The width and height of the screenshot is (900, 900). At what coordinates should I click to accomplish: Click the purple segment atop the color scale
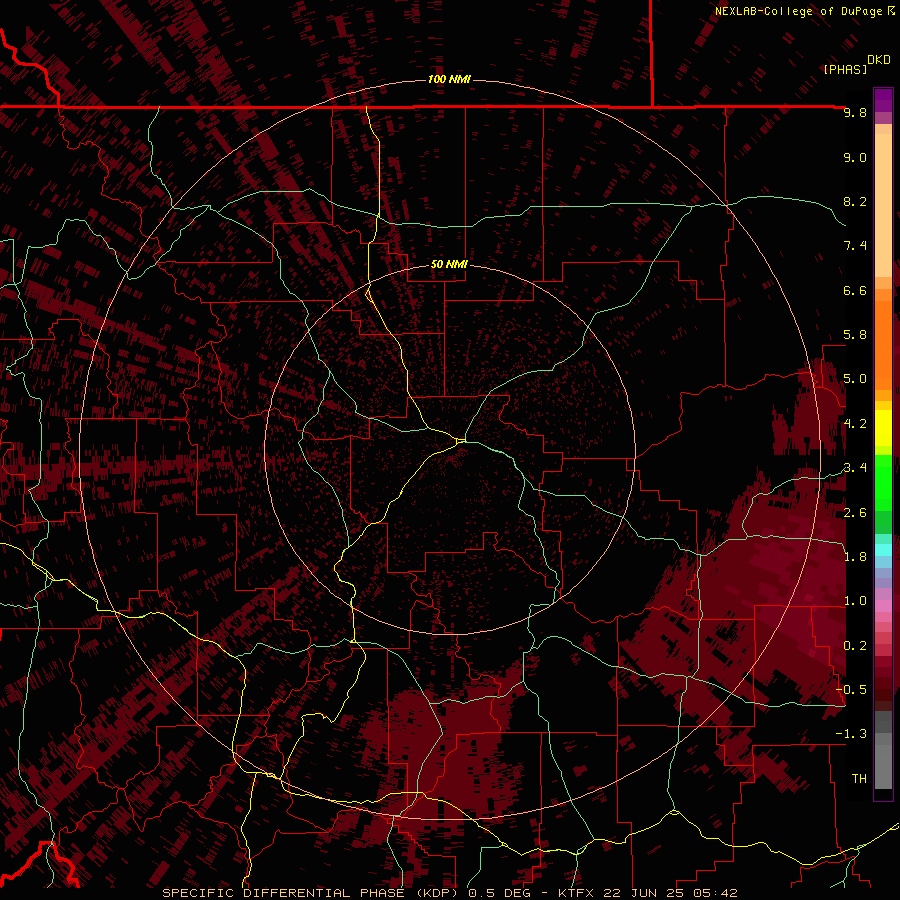click(x=883, y=100)
